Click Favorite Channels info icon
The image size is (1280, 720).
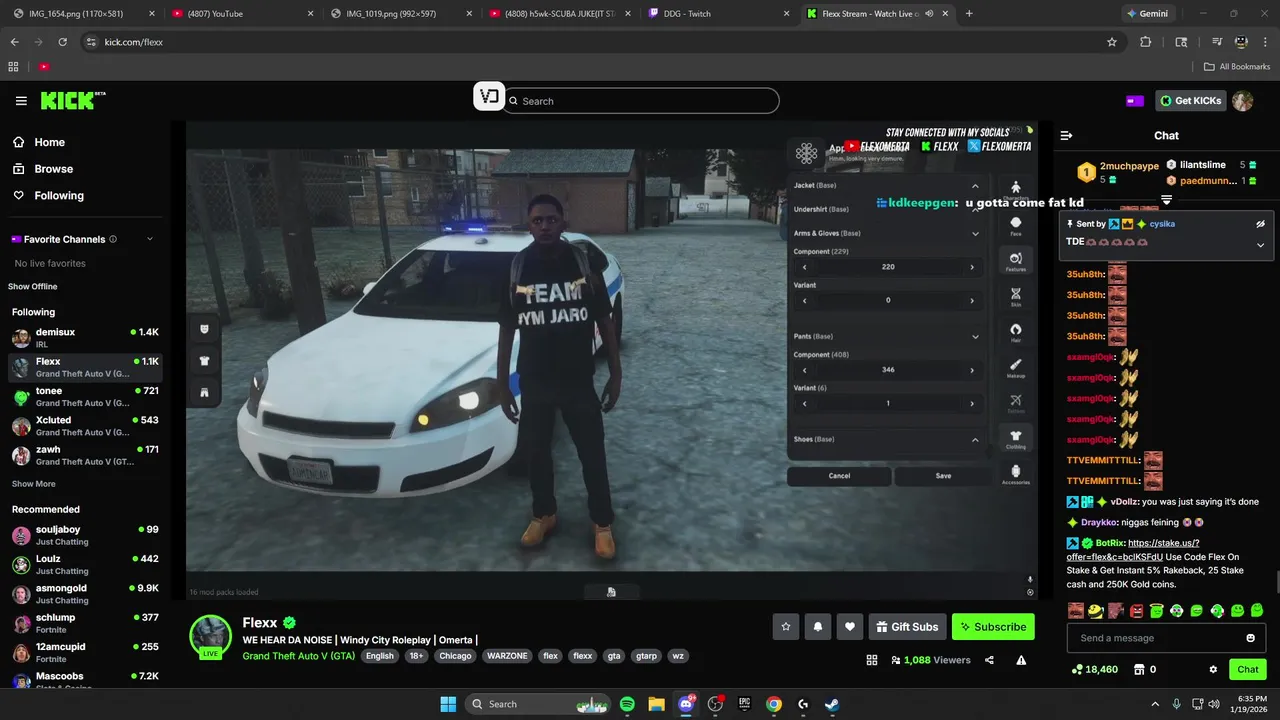[x=113, y=239]
